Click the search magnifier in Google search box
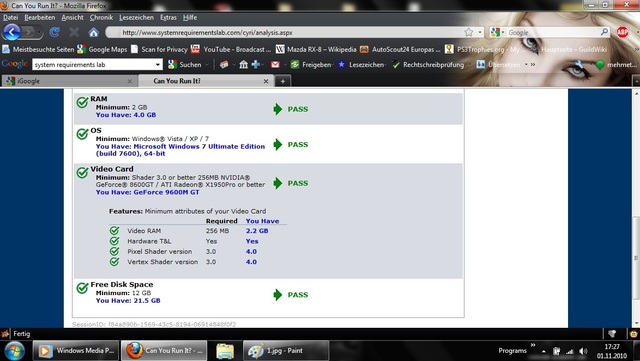The width and height of the screenshot is (640, 361). pos(604,32)
